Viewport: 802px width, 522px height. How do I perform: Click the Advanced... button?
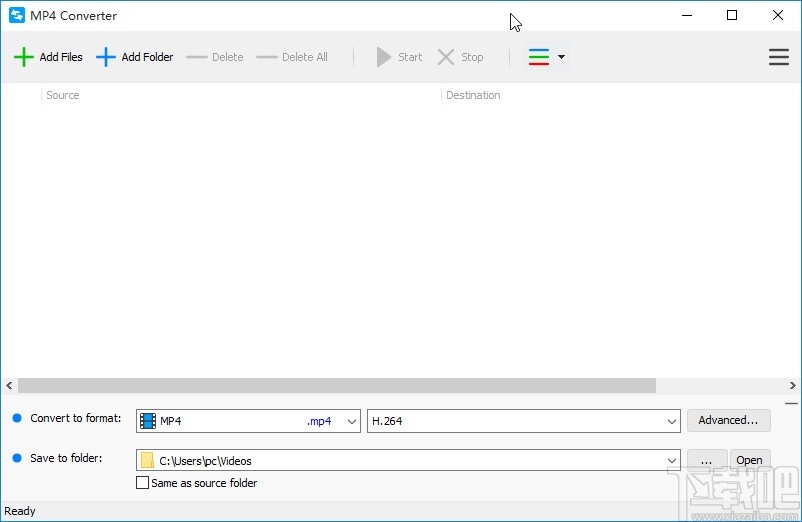[728, 420]
